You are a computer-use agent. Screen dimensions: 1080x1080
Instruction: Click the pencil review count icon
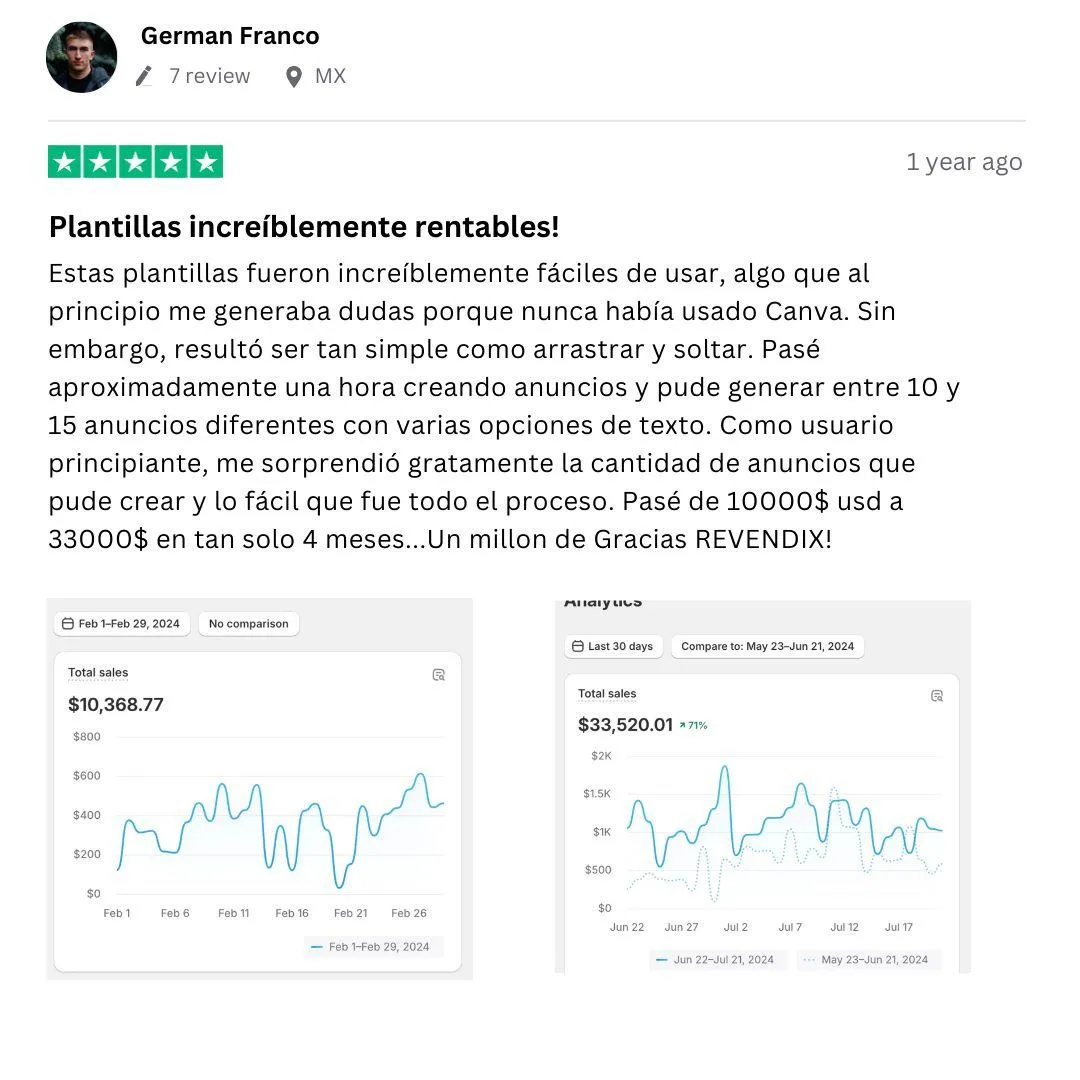[144, 76]
